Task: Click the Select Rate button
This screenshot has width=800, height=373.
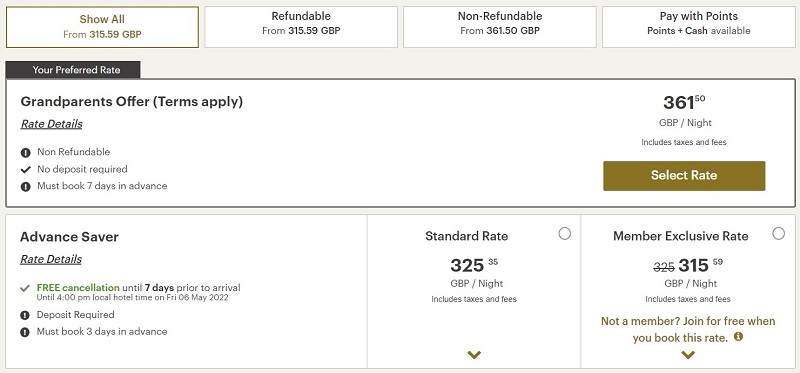Action: pos(684,176)
